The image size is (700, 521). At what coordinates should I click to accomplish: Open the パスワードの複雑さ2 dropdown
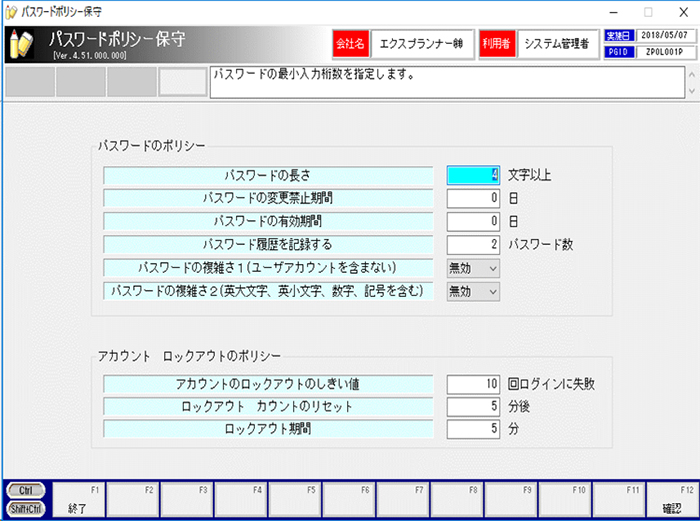tap(472, 291)
